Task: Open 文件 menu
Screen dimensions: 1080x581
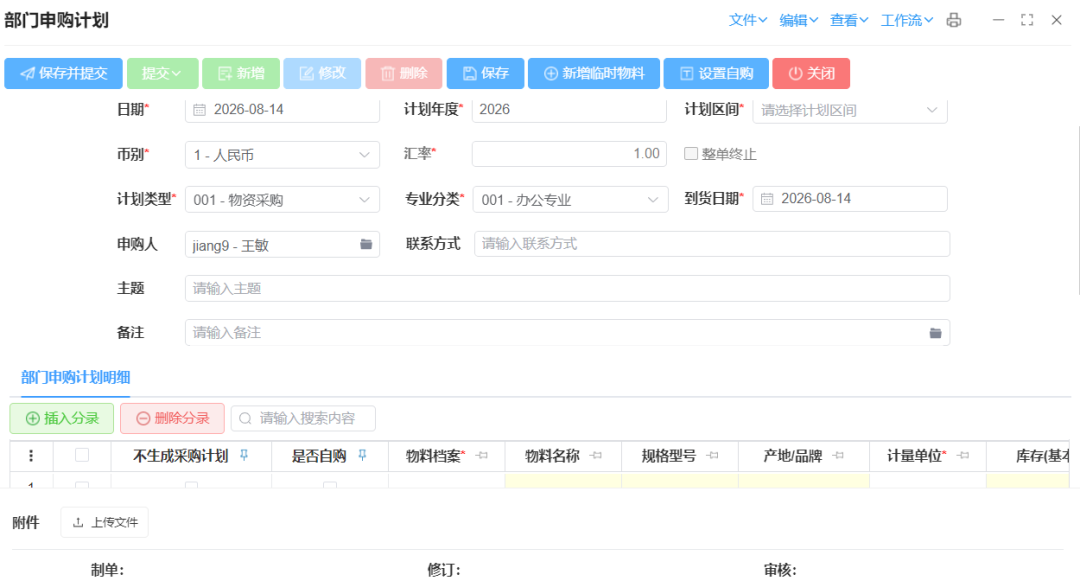Action: point(748,20)
